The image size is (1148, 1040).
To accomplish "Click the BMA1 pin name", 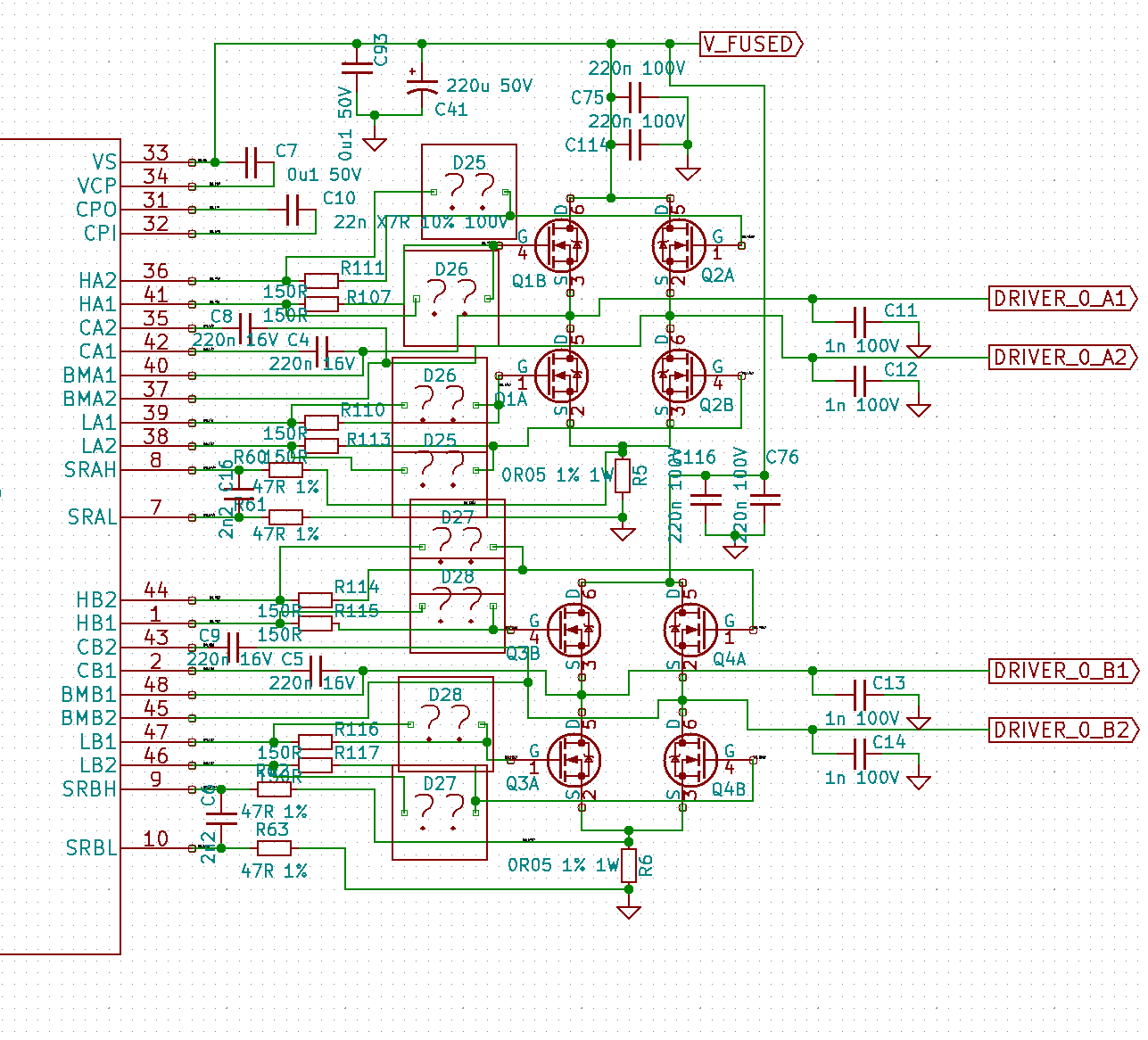I will point(89,376).
